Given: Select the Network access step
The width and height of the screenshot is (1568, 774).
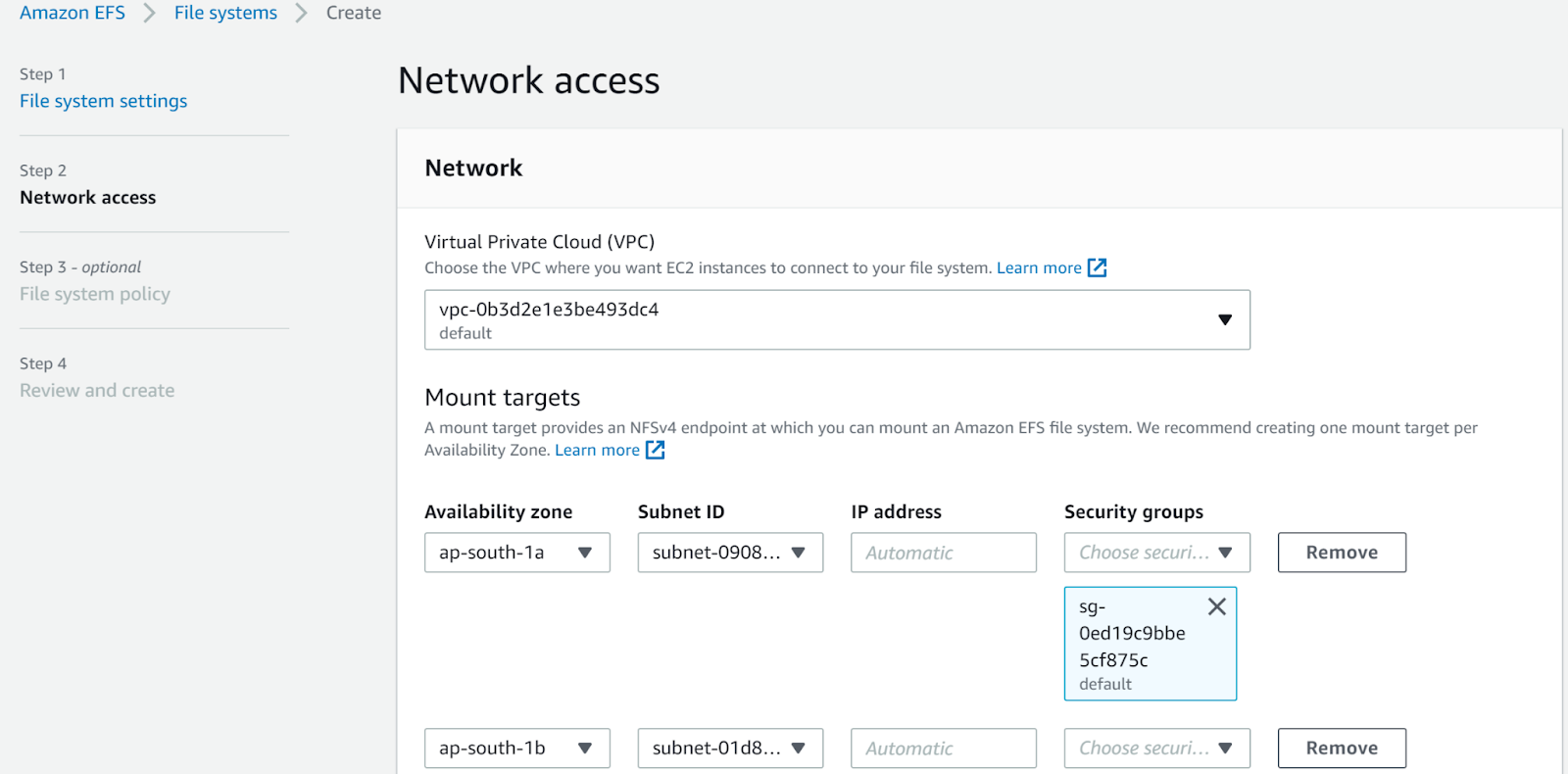Looking at the screenshot, I should click(88, 197).
